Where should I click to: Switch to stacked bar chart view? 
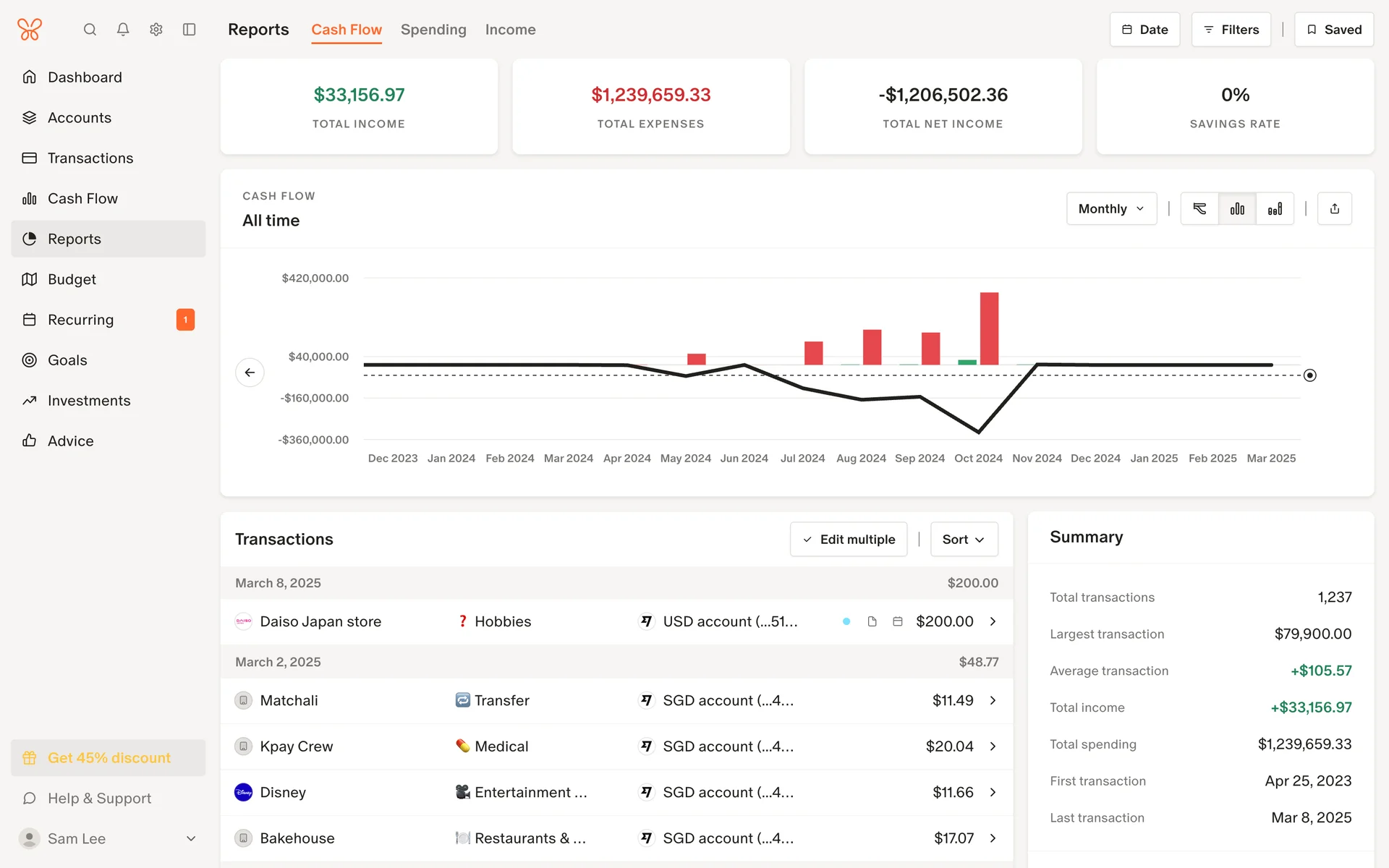(x=1275, y=209)
